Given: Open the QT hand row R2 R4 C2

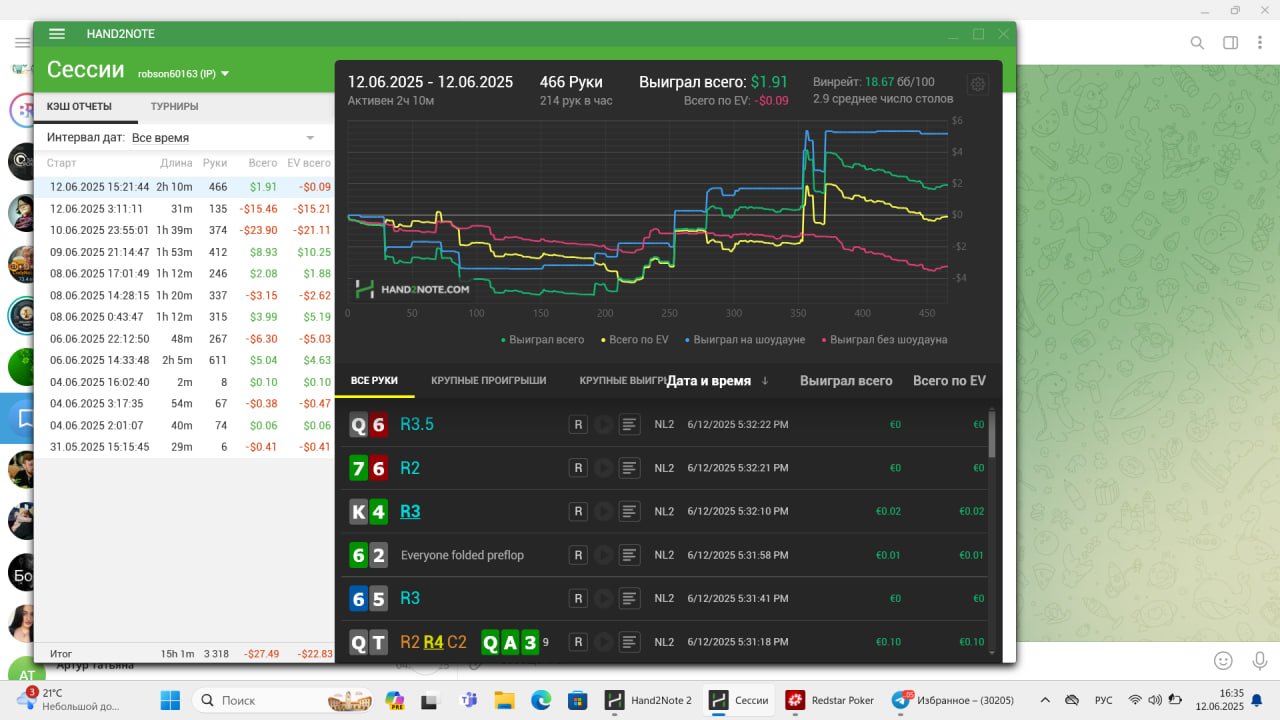Looking at the screenshot, I should click(663, 642).
